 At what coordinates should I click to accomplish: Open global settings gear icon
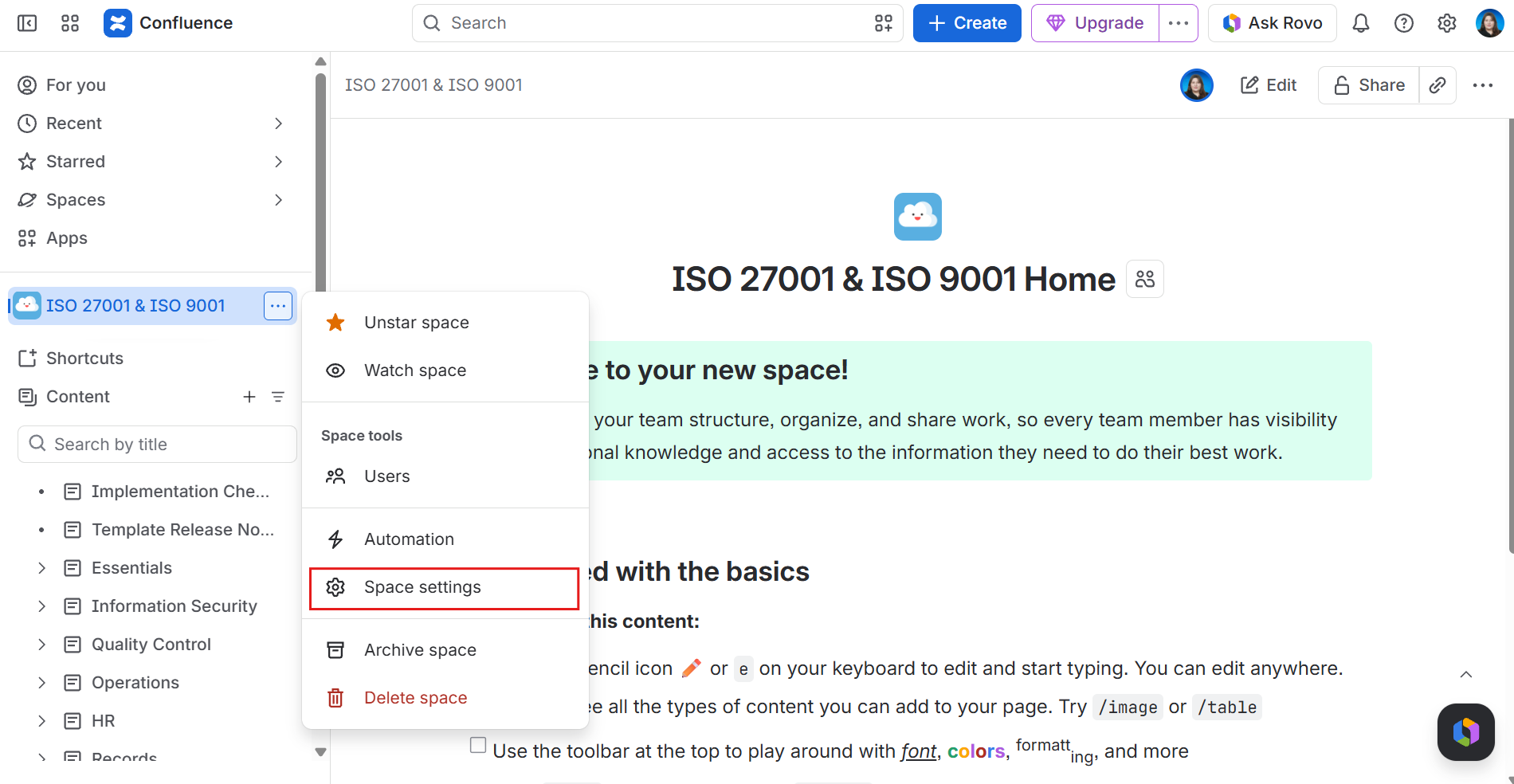1447,23
